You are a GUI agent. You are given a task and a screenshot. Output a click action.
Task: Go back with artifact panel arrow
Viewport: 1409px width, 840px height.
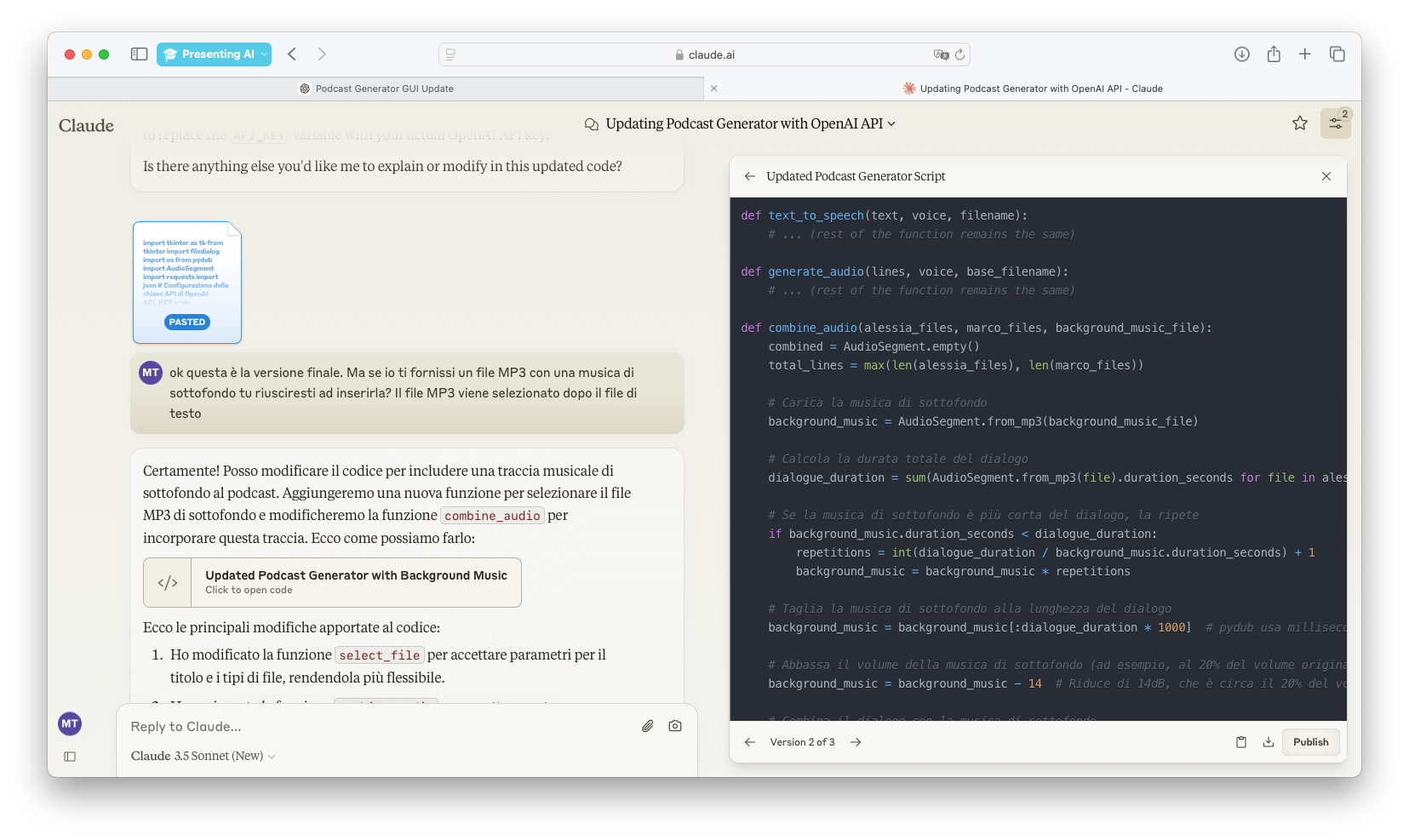(750, 176)
